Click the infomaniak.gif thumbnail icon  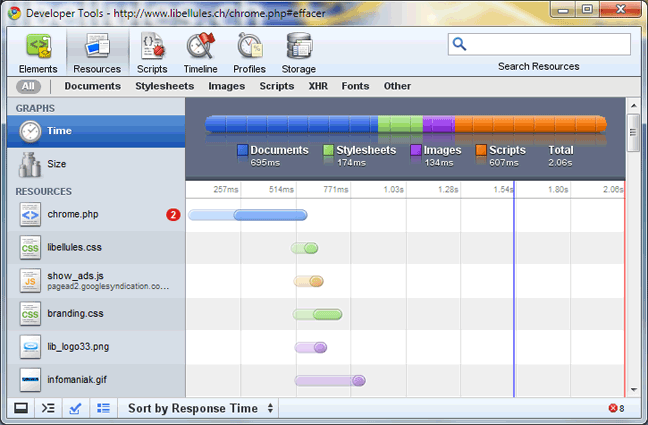[x=30, y=380]
